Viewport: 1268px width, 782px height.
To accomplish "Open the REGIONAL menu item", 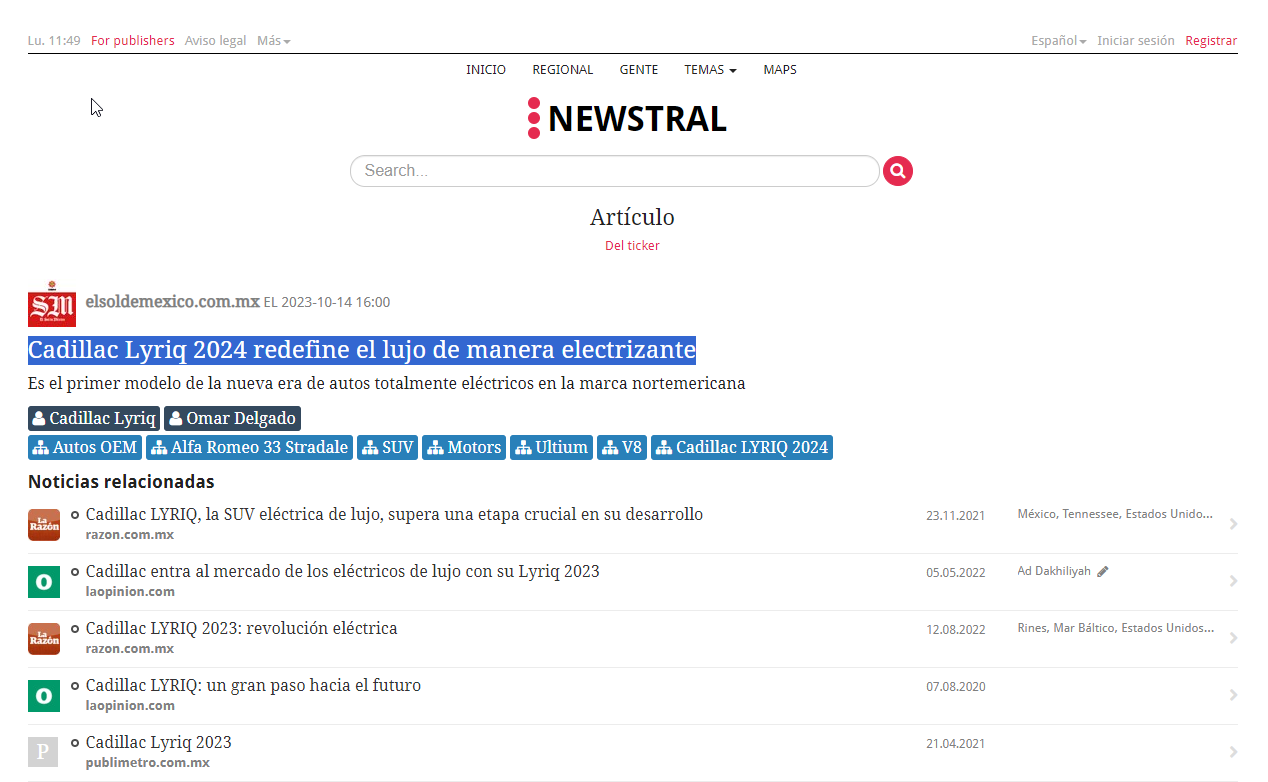I will coord(563,70).
